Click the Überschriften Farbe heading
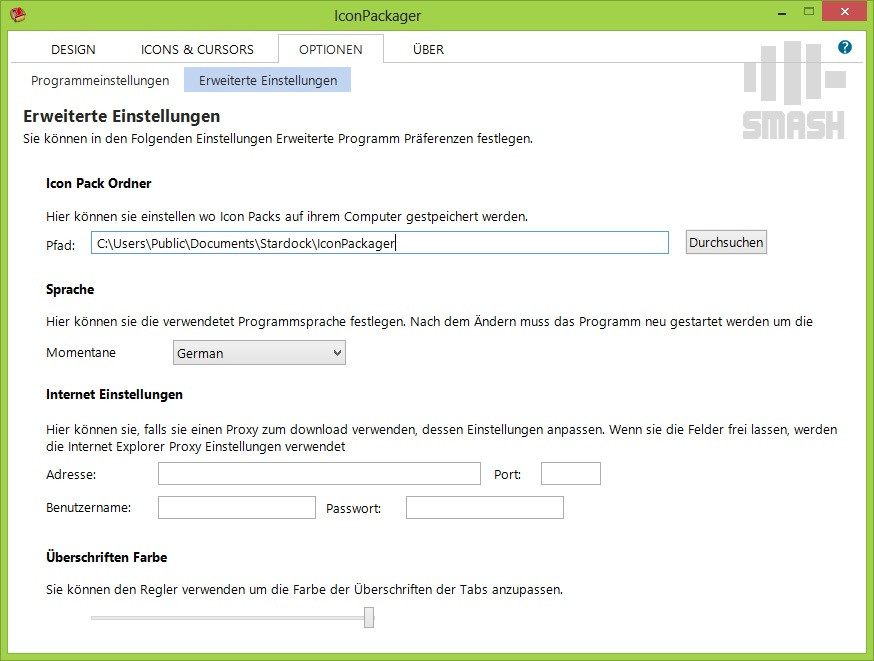This screenshot has width=874, height=661. coord(106,557)
